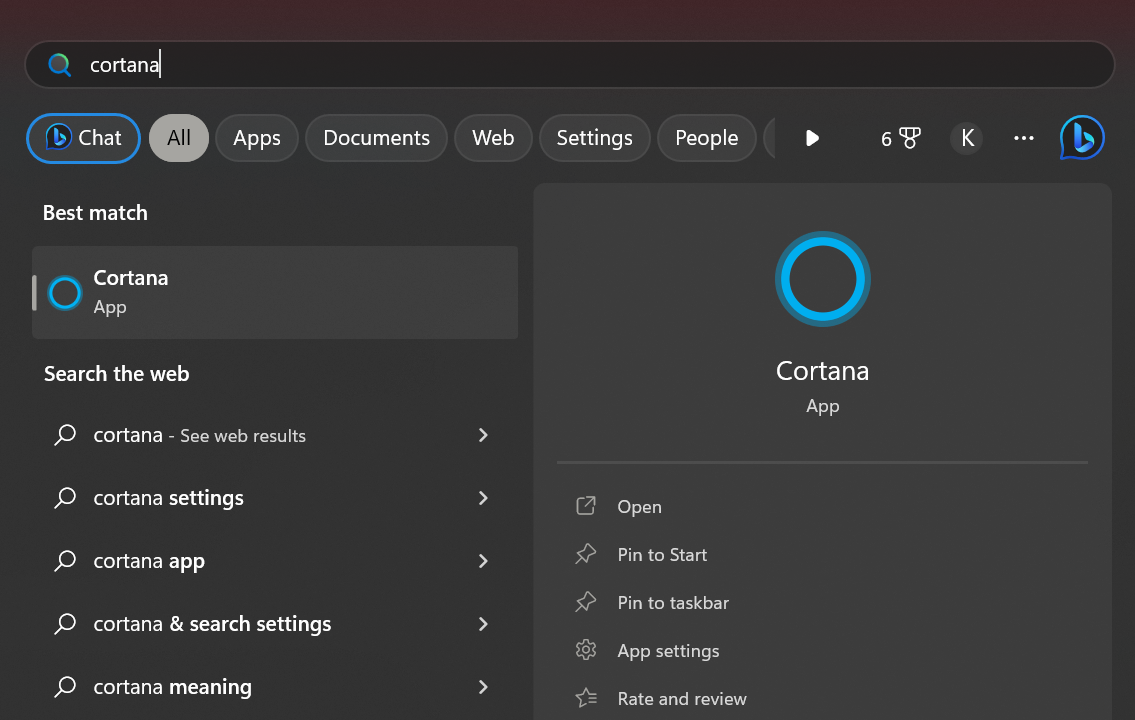This screenshot has width=1135, height=720.
Task: Click the magnifier icon beside 'cortana settings'
Action: click(x=65, y=498)
